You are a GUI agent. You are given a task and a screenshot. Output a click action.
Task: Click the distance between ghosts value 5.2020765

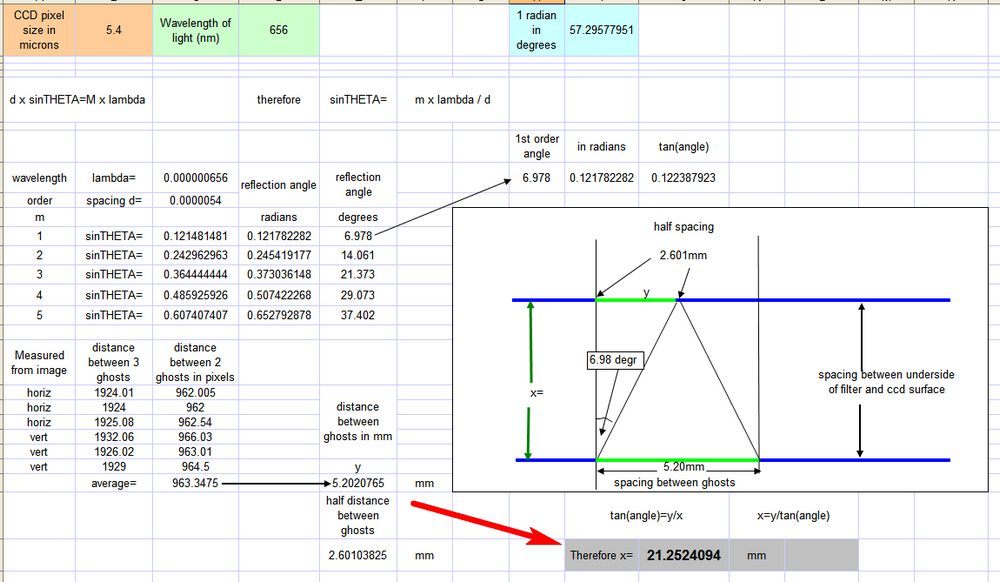pos(358,483)
